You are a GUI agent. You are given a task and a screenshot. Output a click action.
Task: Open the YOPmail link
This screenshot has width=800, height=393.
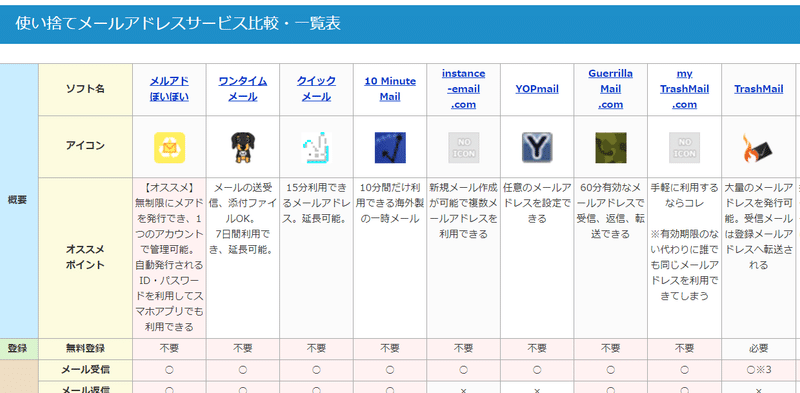click(x=537, y=89)
